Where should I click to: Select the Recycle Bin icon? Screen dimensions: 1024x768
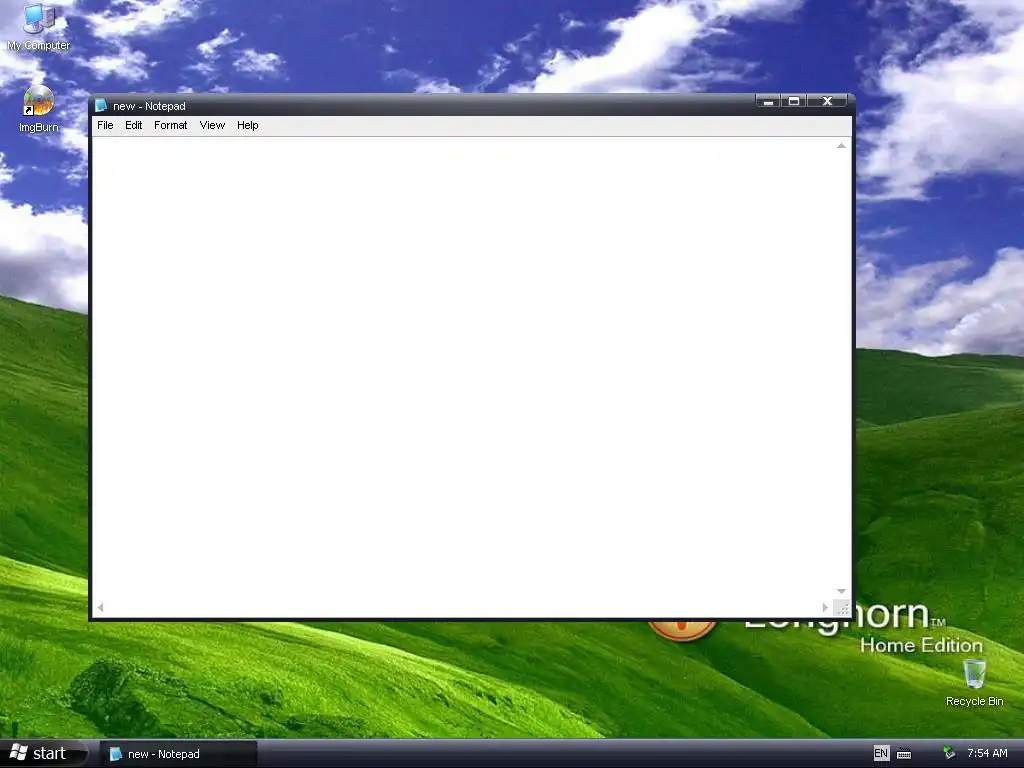tap(974, 683)
